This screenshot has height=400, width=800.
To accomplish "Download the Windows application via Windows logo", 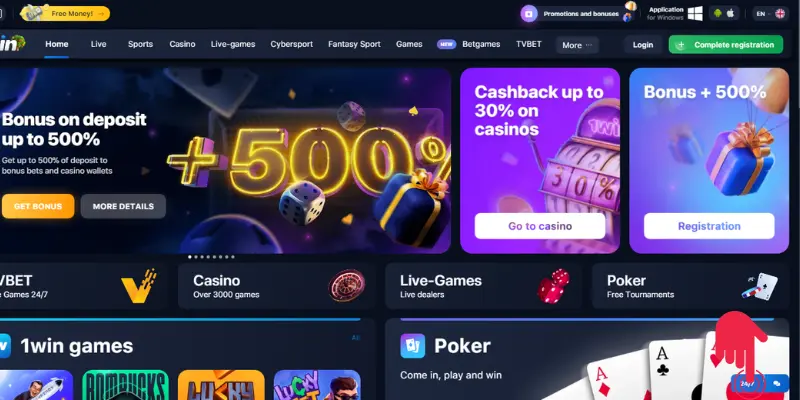I will click(694, 13).
